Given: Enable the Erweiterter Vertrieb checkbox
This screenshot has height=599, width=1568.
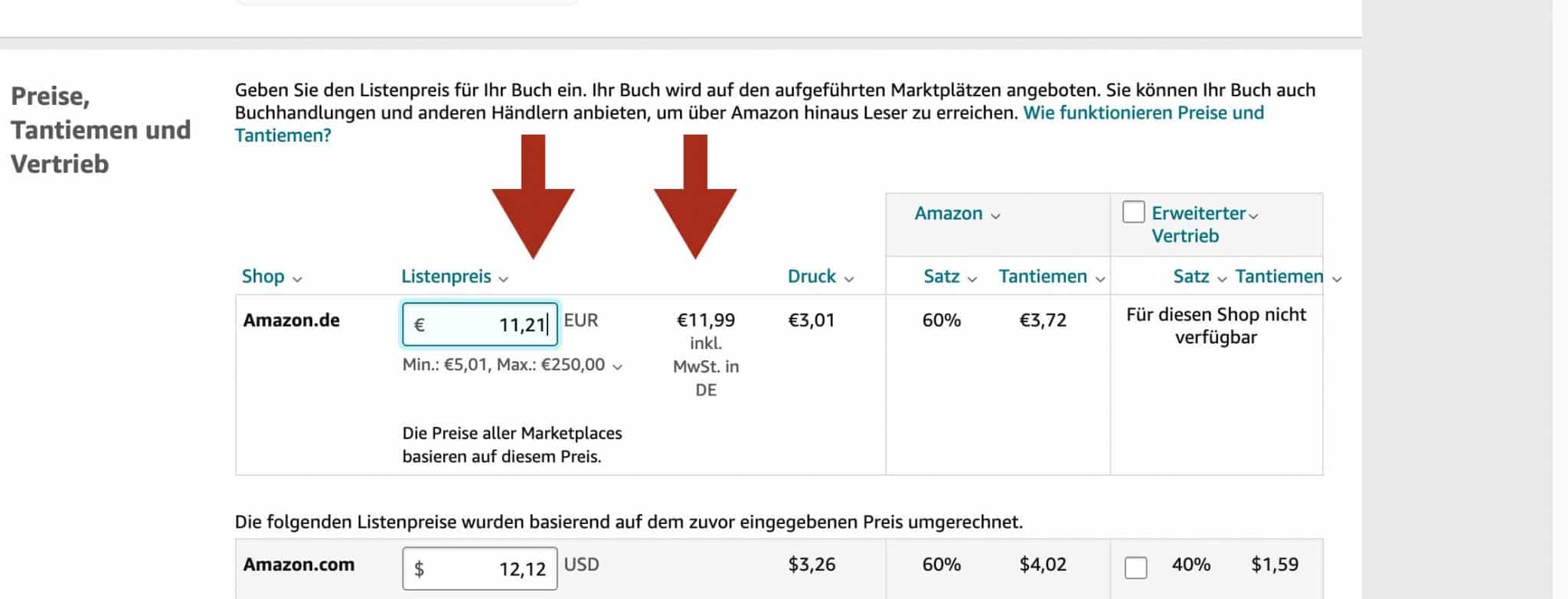Looking at the screenshot, I should pos(1133,212).
